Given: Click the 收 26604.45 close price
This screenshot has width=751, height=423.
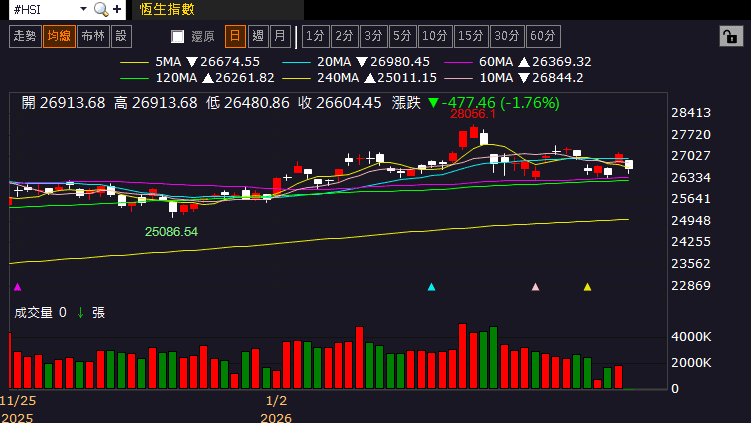Looking at the screenshot, I should coord(340,103).
